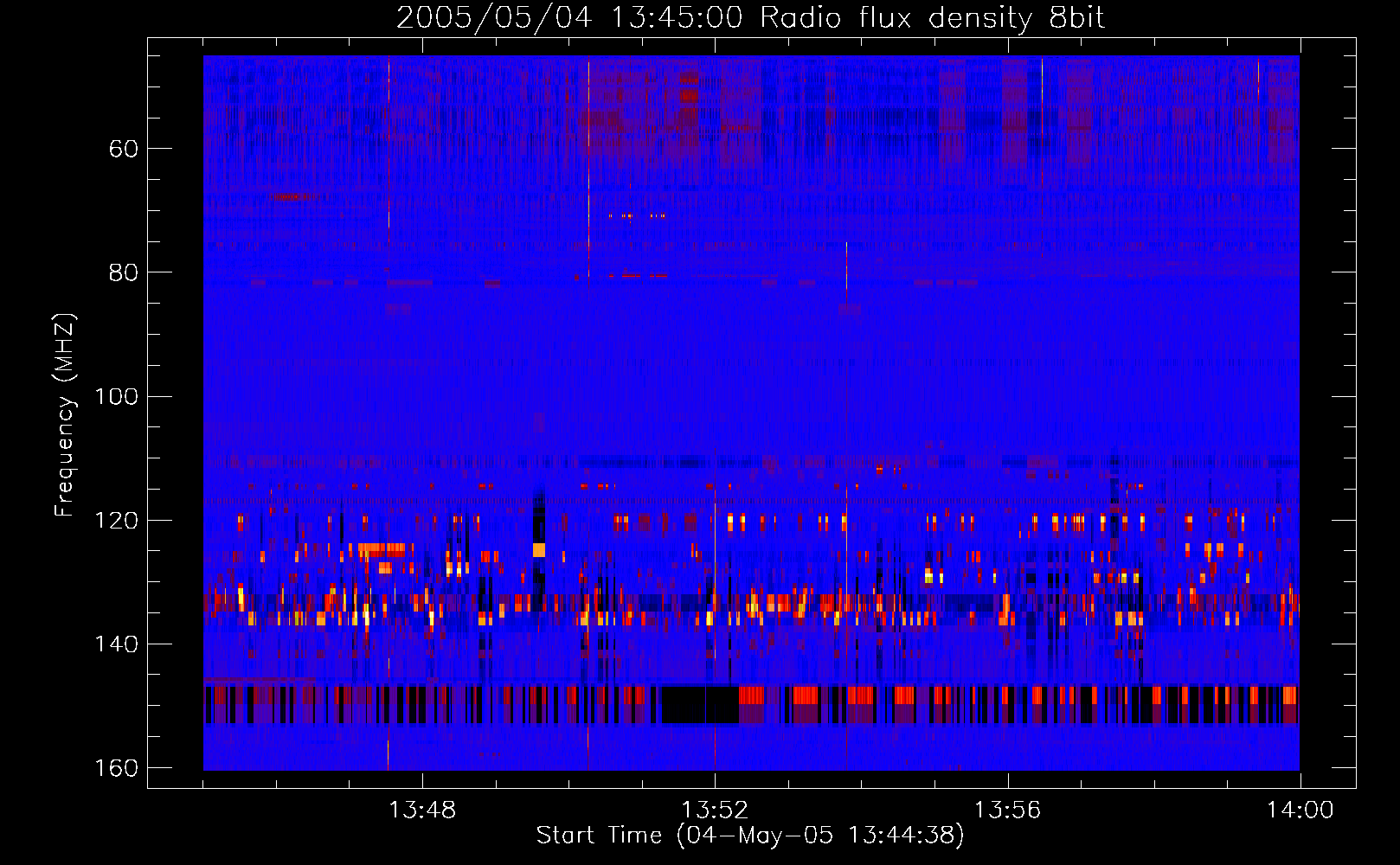Click the plot title '2005/05/04 13:45:00 Radio flux density 8bit'
Image resolution: width=1400 pixels, height=865 pixels.
[750, 17]
